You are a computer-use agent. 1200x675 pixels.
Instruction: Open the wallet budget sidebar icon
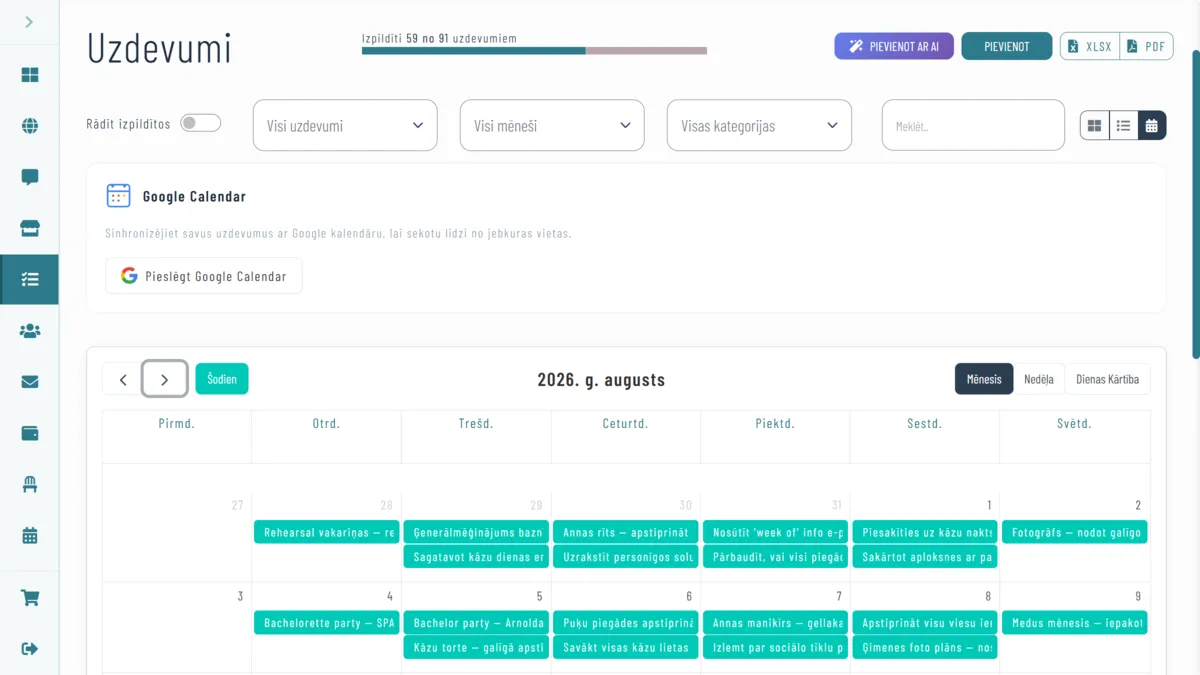[30, 433]
